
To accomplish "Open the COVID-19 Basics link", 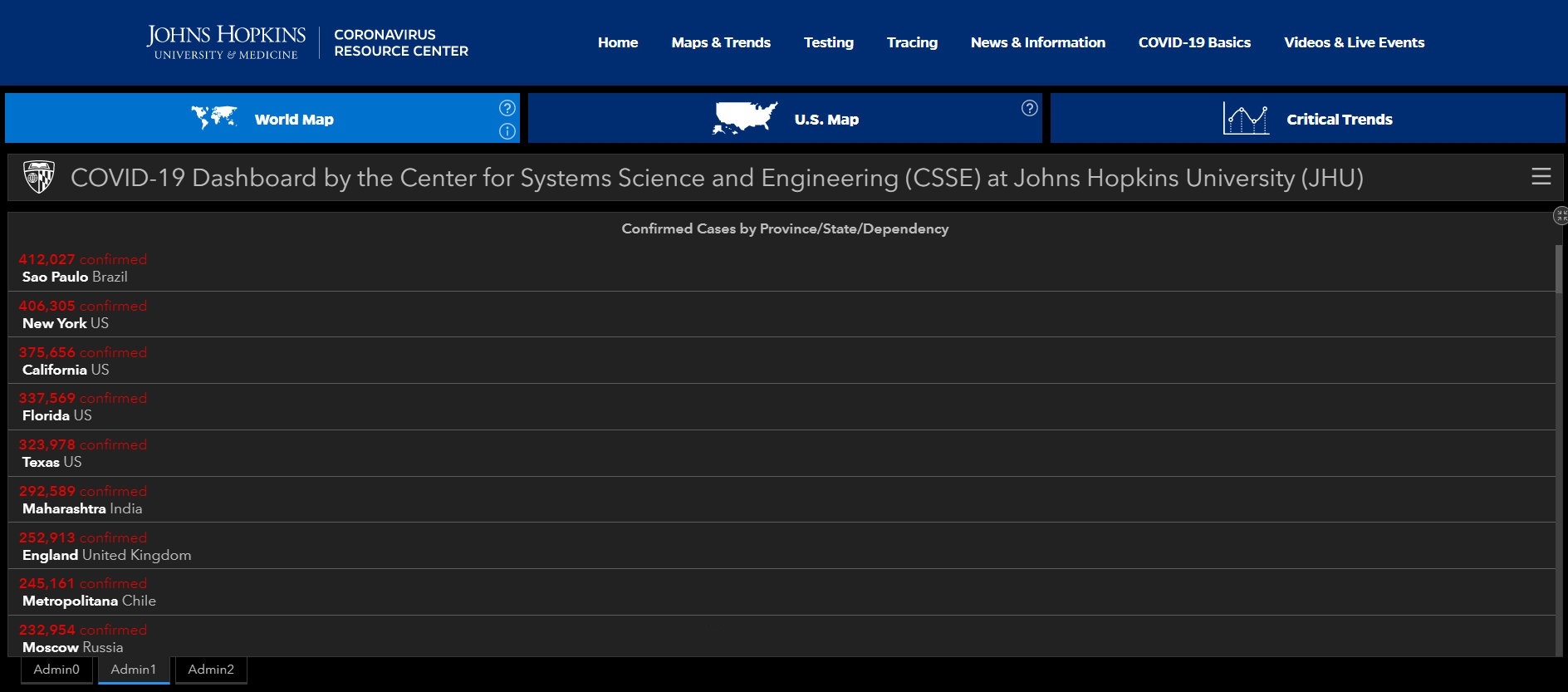I will [x=1193, y=42].
